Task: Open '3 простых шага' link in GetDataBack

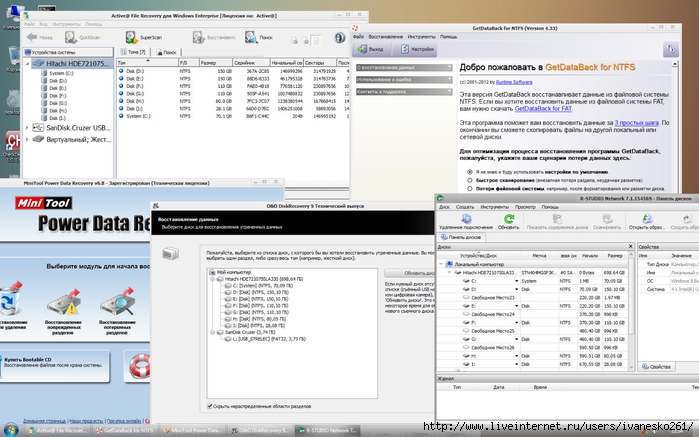Action: pos(637,123)
